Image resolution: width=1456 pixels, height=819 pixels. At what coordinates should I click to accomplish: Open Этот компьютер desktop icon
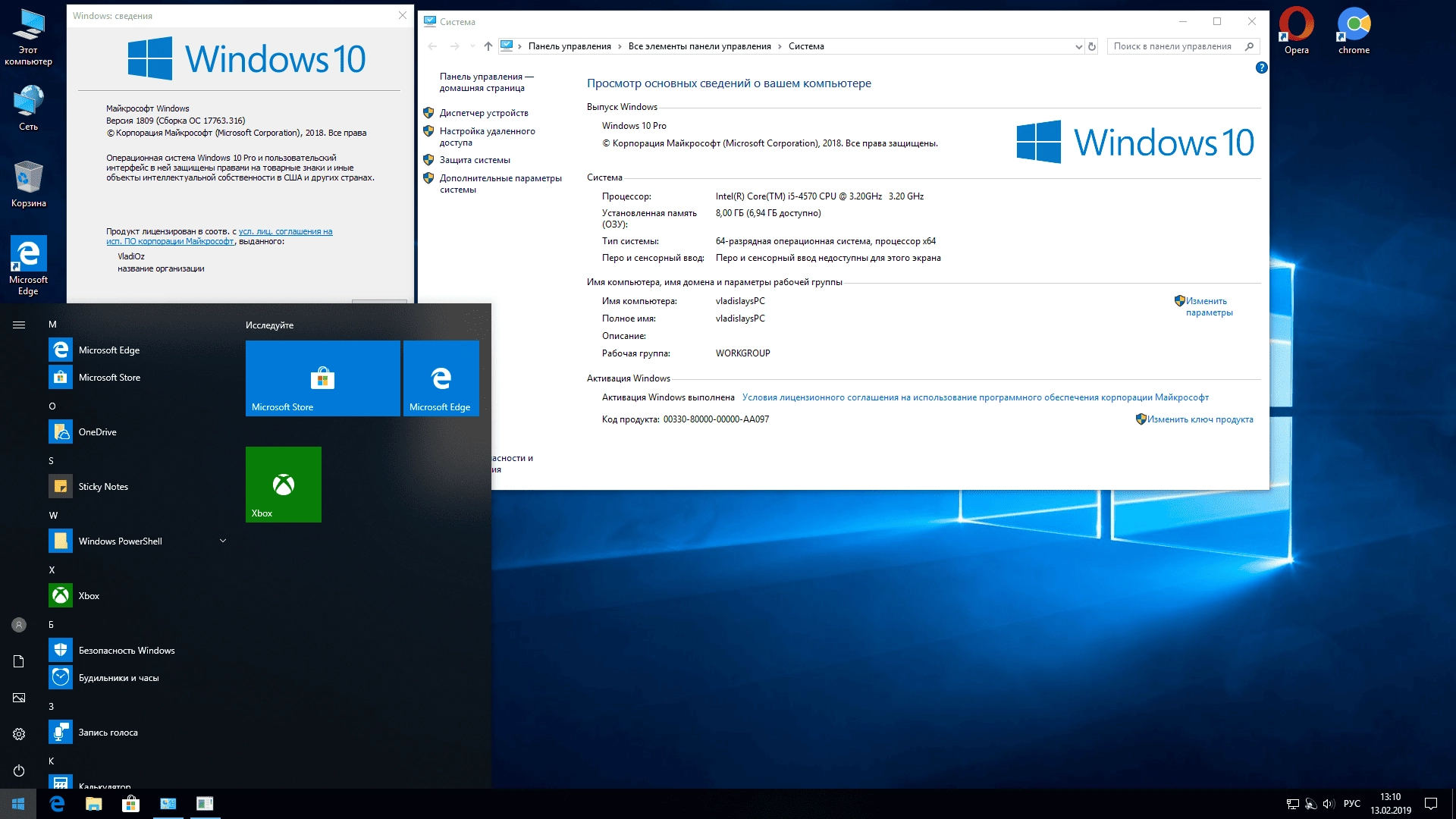tap(28, 38)
